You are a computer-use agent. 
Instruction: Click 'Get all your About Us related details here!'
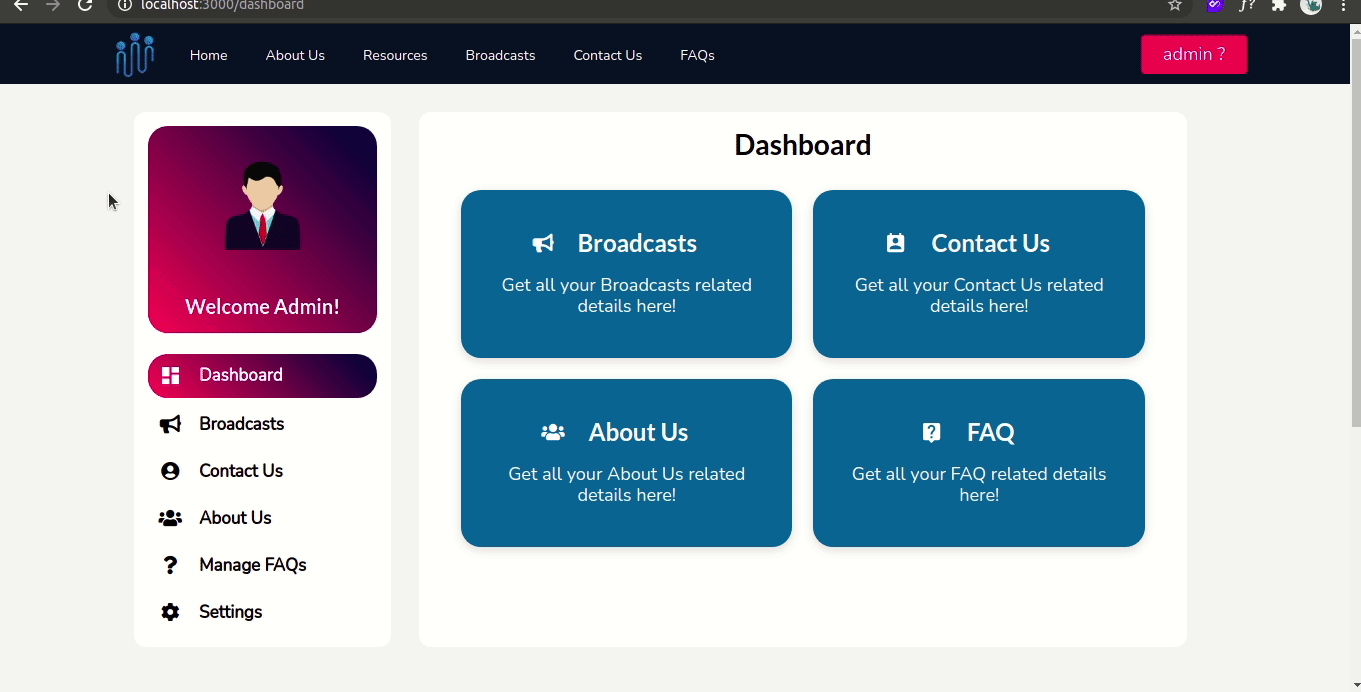click(627, 484)
